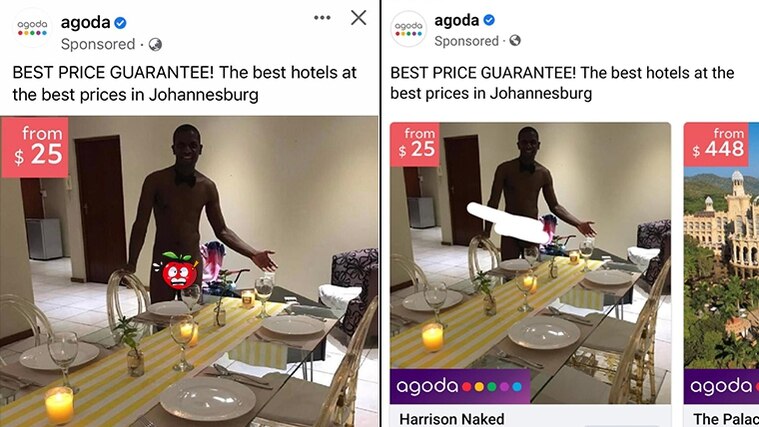Click the left post globe audience icon
The image size is (759, 427).
(x=155, y=45)
